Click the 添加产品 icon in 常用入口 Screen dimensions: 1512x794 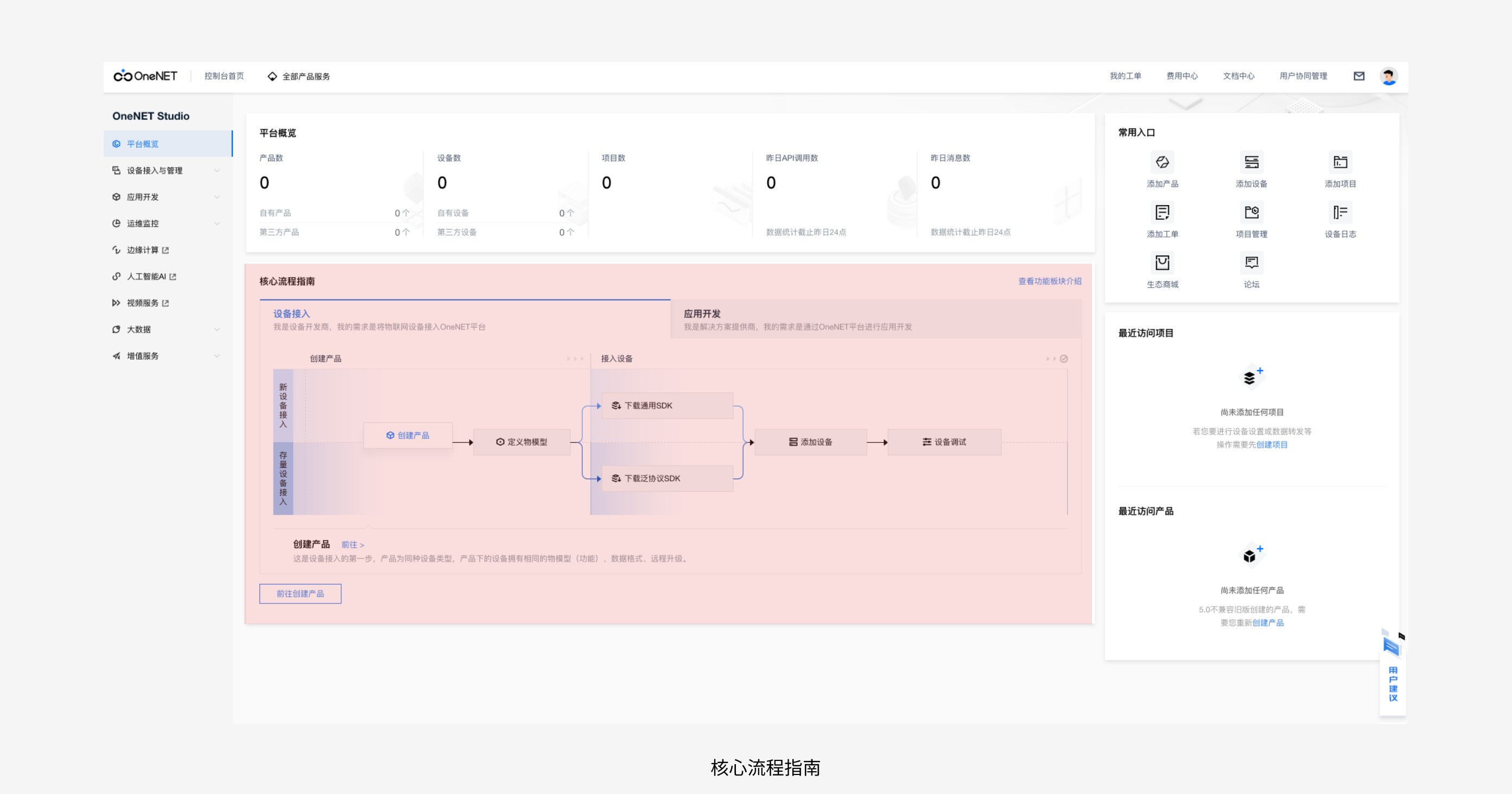pos(1162,163)
